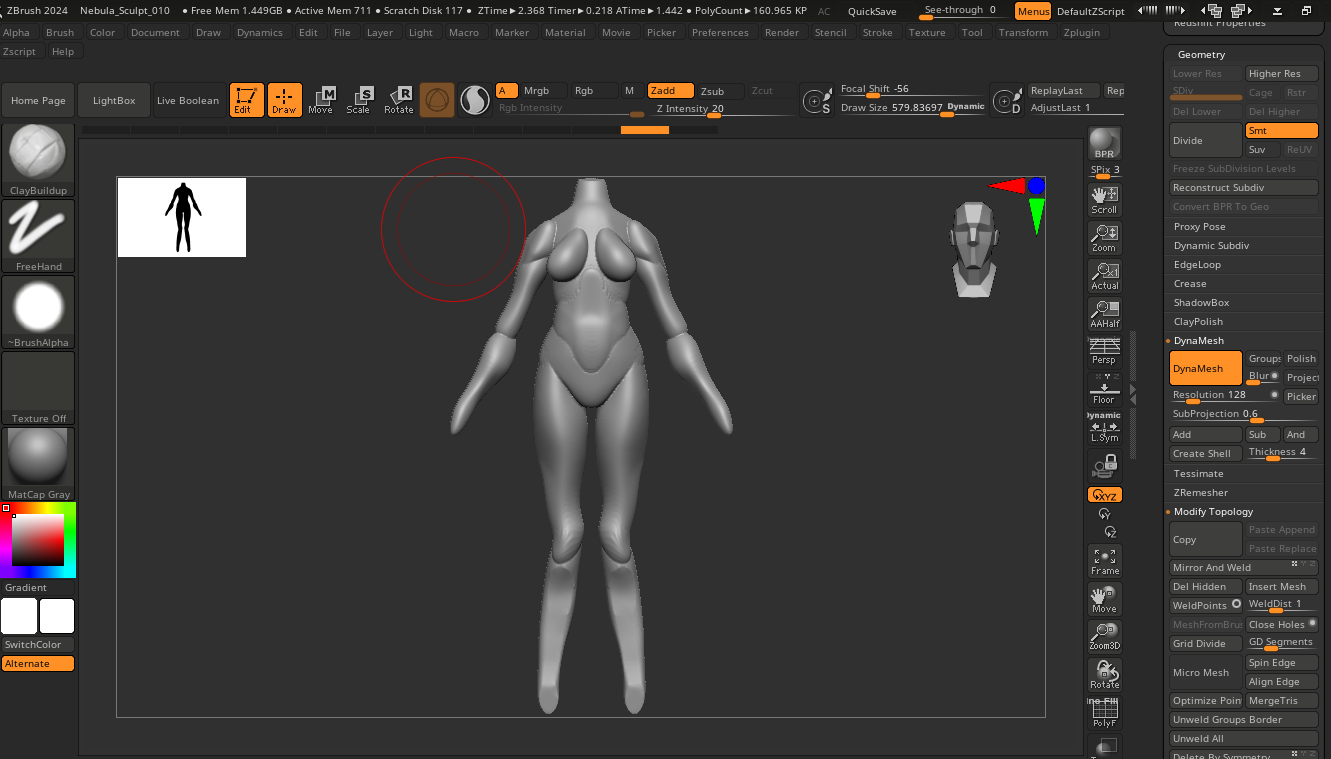Click the Actual size icon on the right shelf
1331x759 pixels.
coord(1104,275)
